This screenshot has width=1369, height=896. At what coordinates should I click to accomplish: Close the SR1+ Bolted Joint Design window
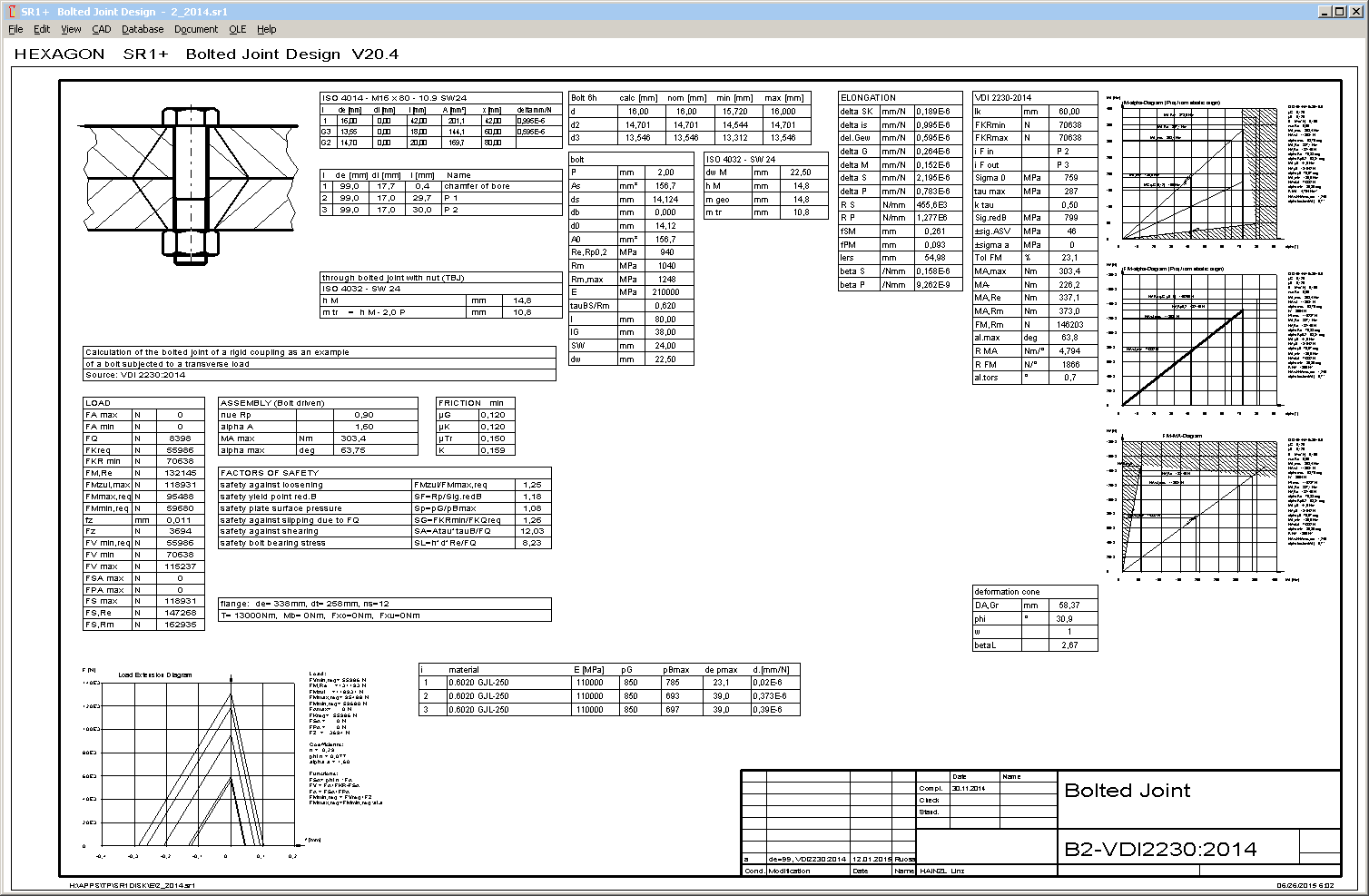click(x=1356, y=12)
